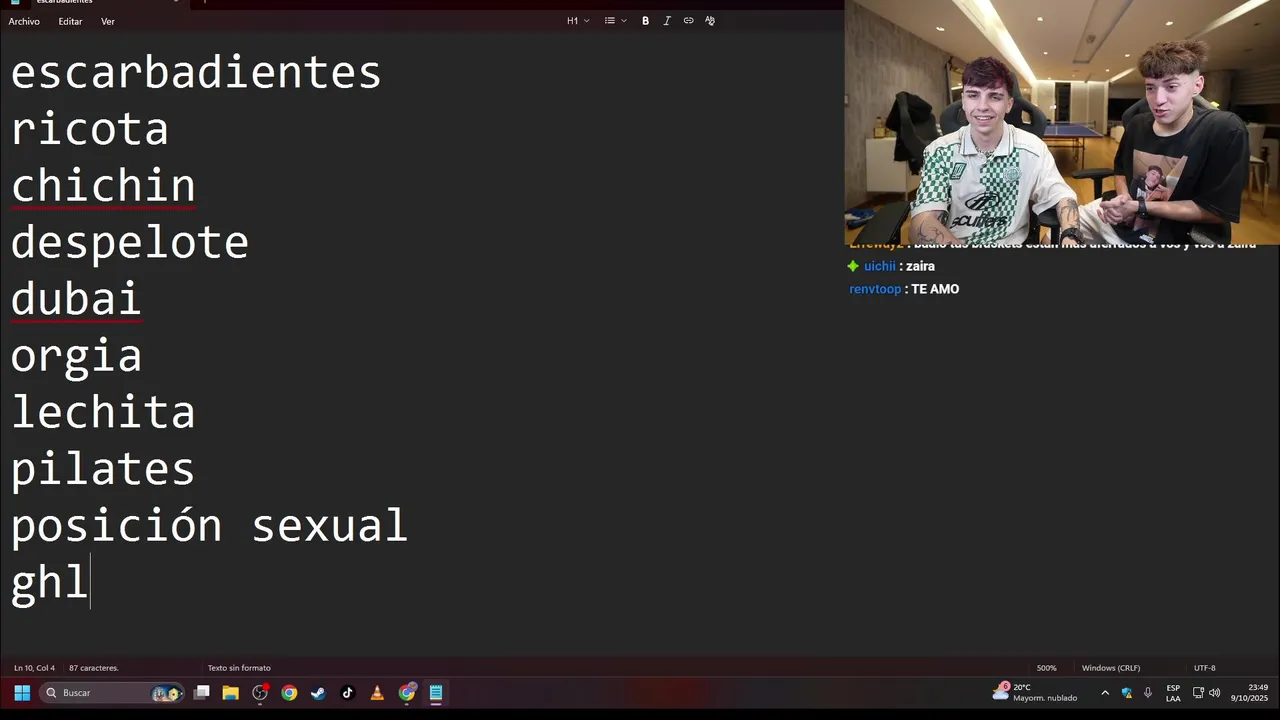Click the 500% zoom level in status bar
Image resolution: width=1280 pixels, height=720 pixels.
pos(1046,668)
